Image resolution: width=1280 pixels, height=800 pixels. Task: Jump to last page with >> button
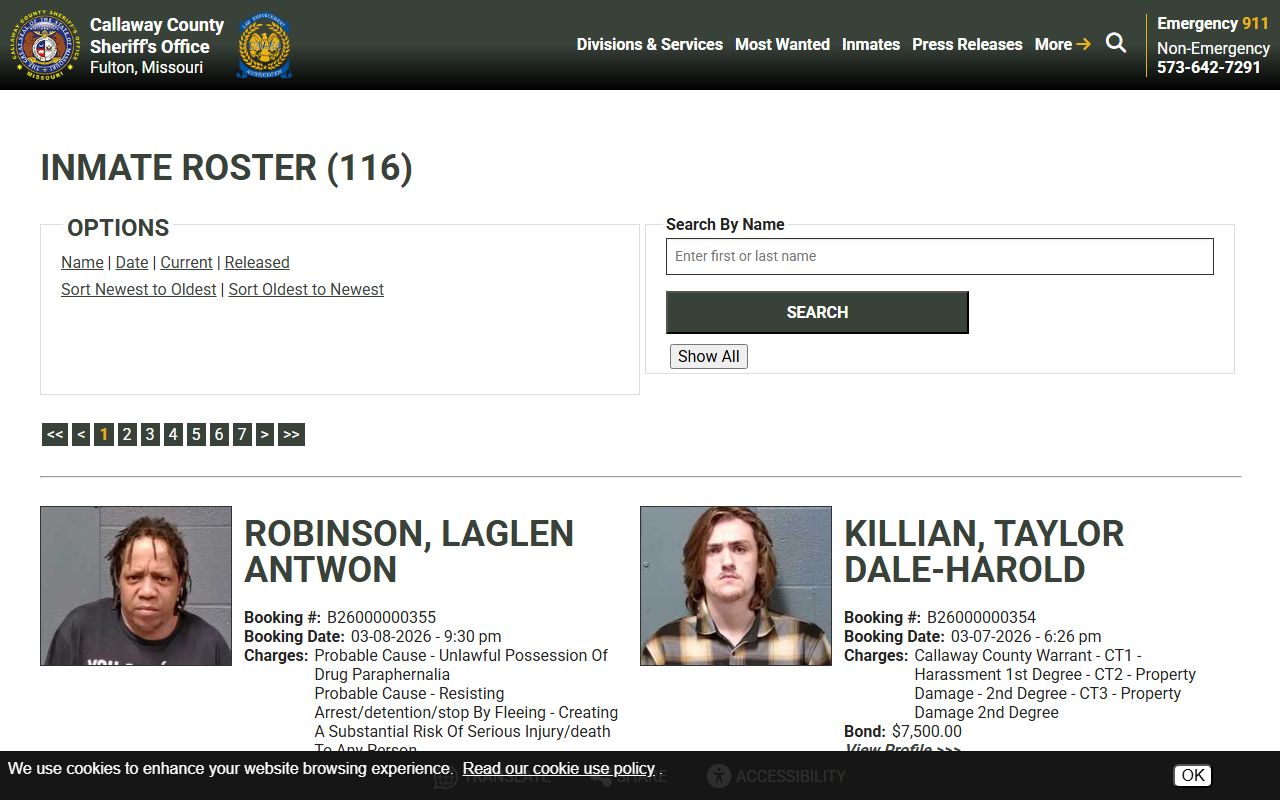[x=291, y=434]
